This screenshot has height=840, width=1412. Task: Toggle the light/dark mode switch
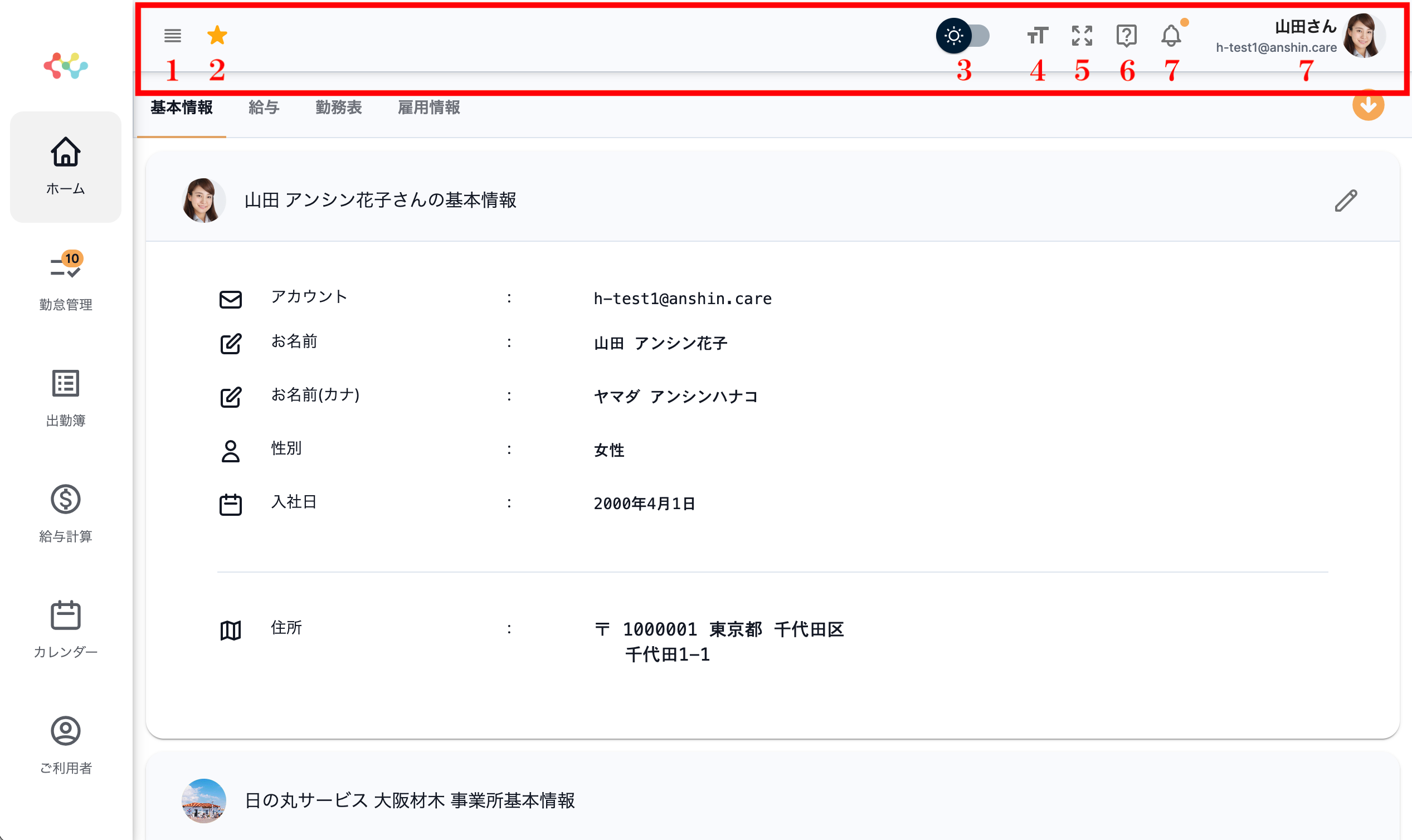pyautogui.click(x=963, y=36)
